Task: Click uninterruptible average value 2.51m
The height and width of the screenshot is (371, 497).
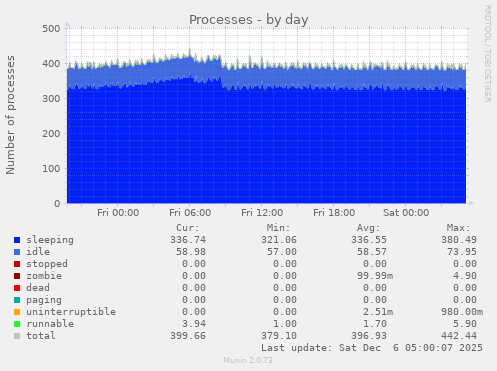Action: [378, 312]
